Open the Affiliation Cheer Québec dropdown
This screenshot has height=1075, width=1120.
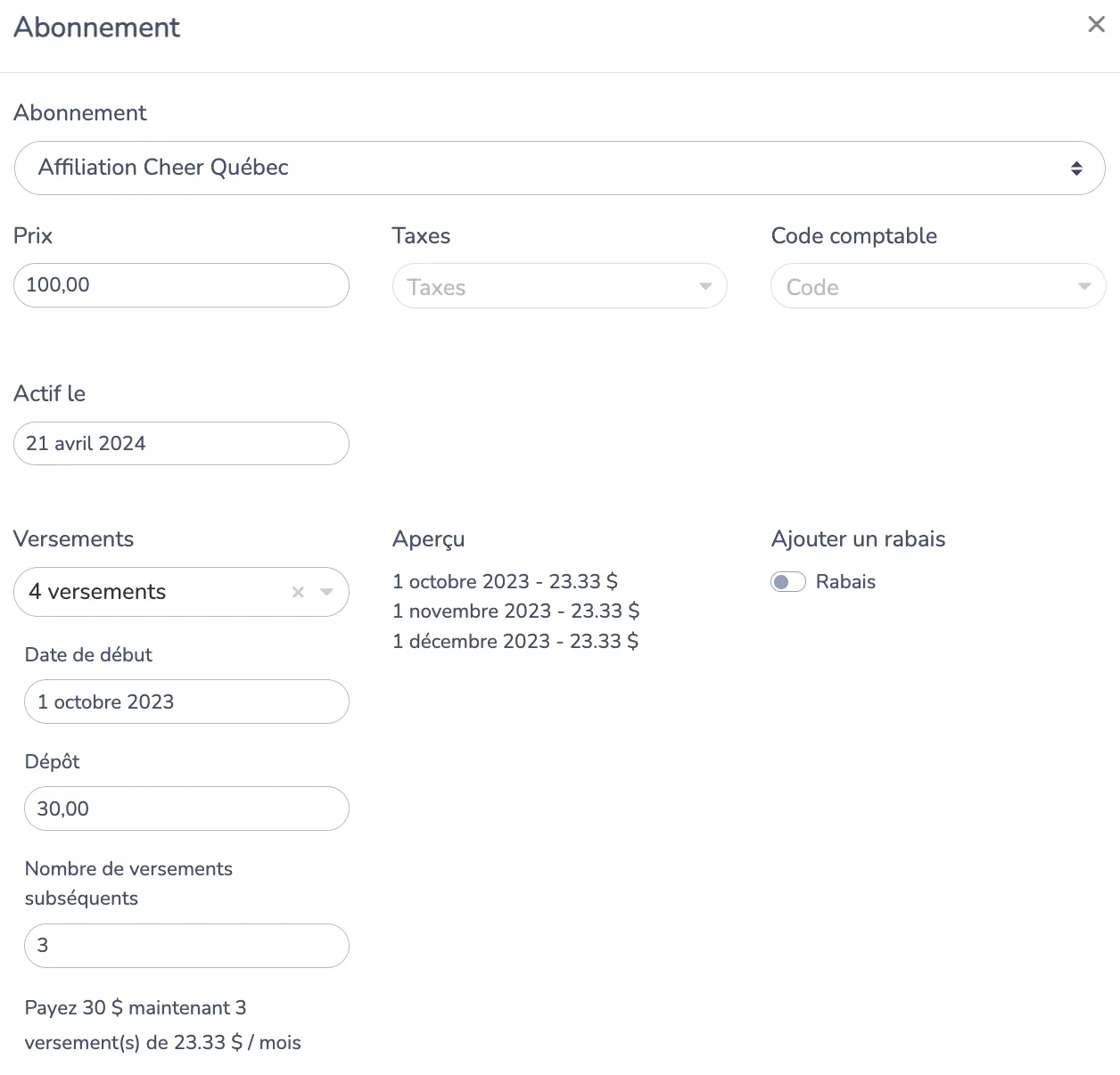[x=560, y=168]
